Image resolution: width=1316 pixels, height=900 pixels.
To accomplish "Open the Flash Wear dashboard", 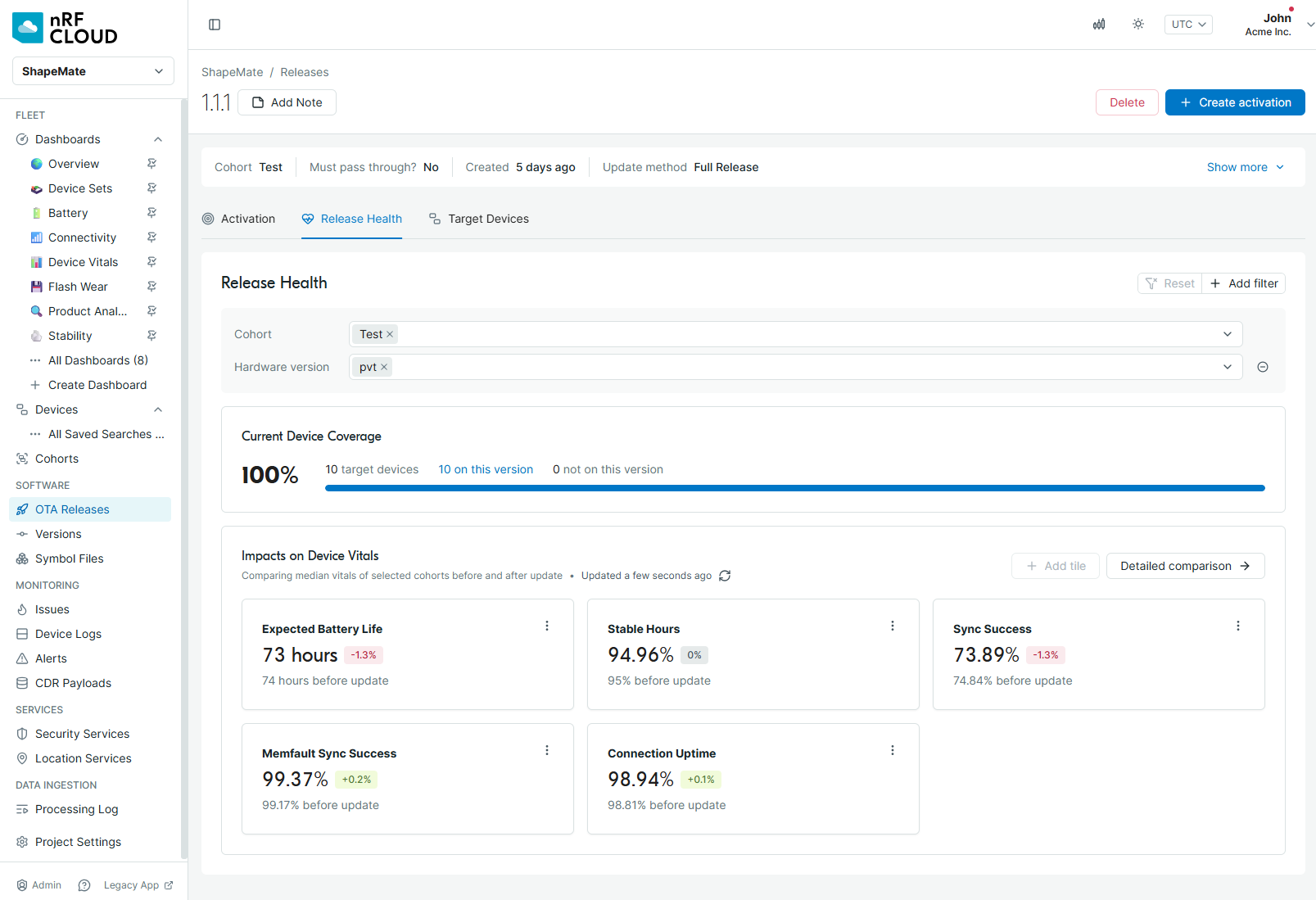I will pyautogui.click(x=78, y=287).
